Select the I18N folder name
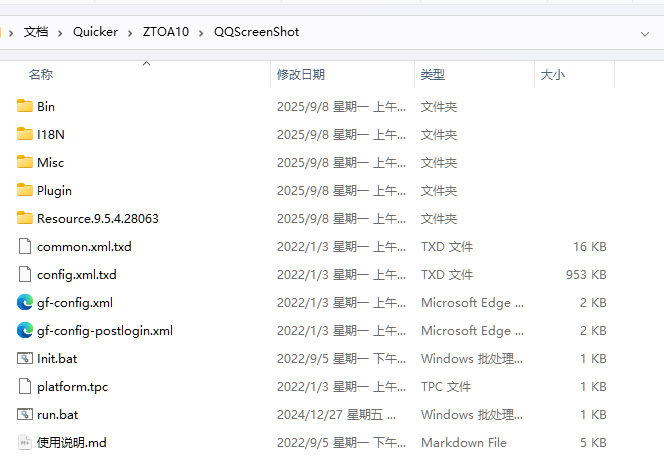Image resolution: width=664 pixels, height=469 pixels. pos(51,135)
